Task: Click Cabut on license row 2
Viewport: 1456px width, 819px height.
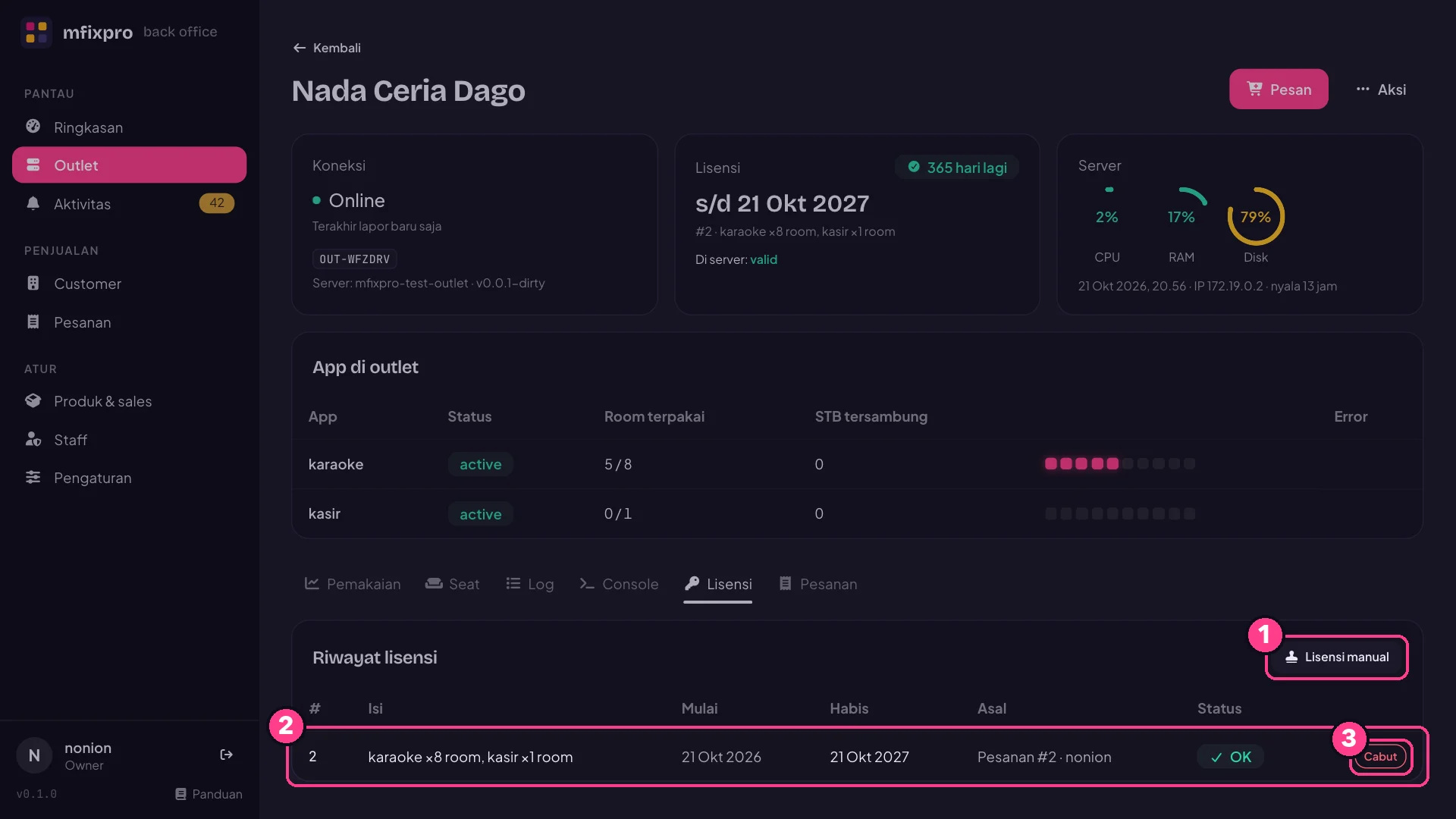Action: coord(1380,756)
